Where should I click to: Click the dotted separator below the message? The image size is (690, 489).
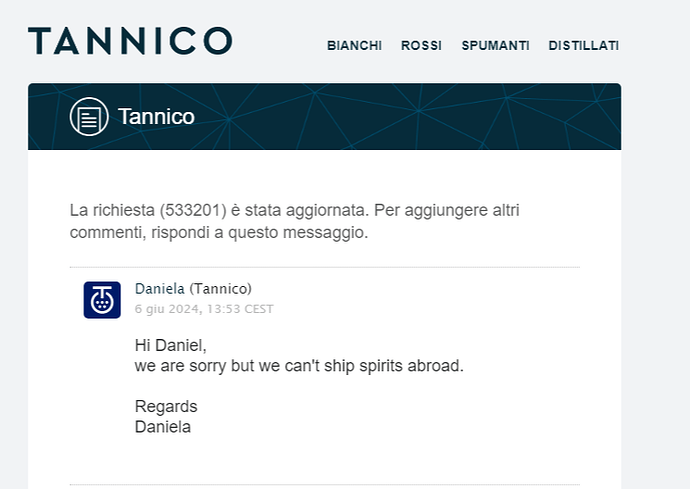click(x=325, y=485)
